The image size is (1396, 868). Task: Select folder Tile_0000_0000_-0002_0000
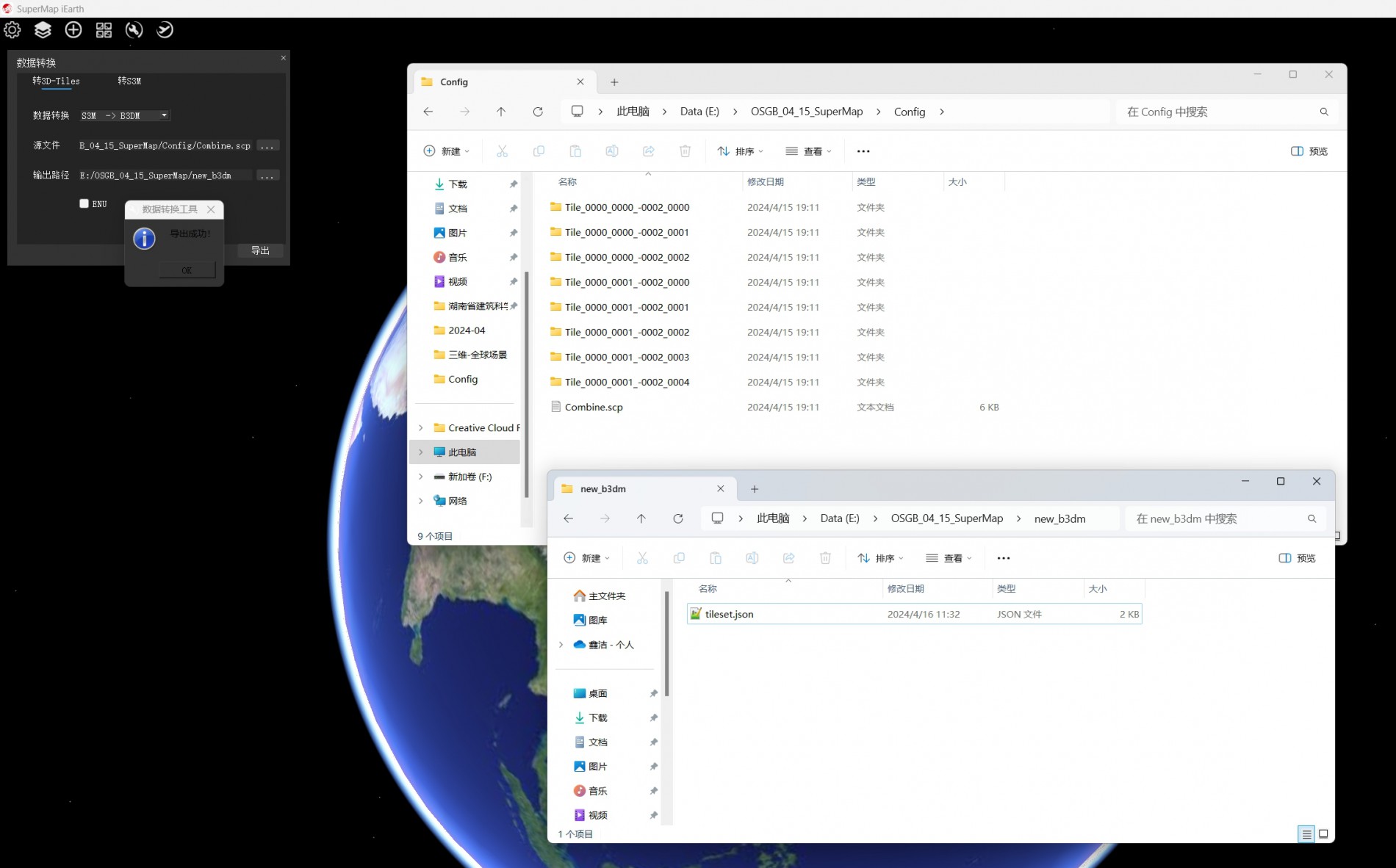click(627, 207)
